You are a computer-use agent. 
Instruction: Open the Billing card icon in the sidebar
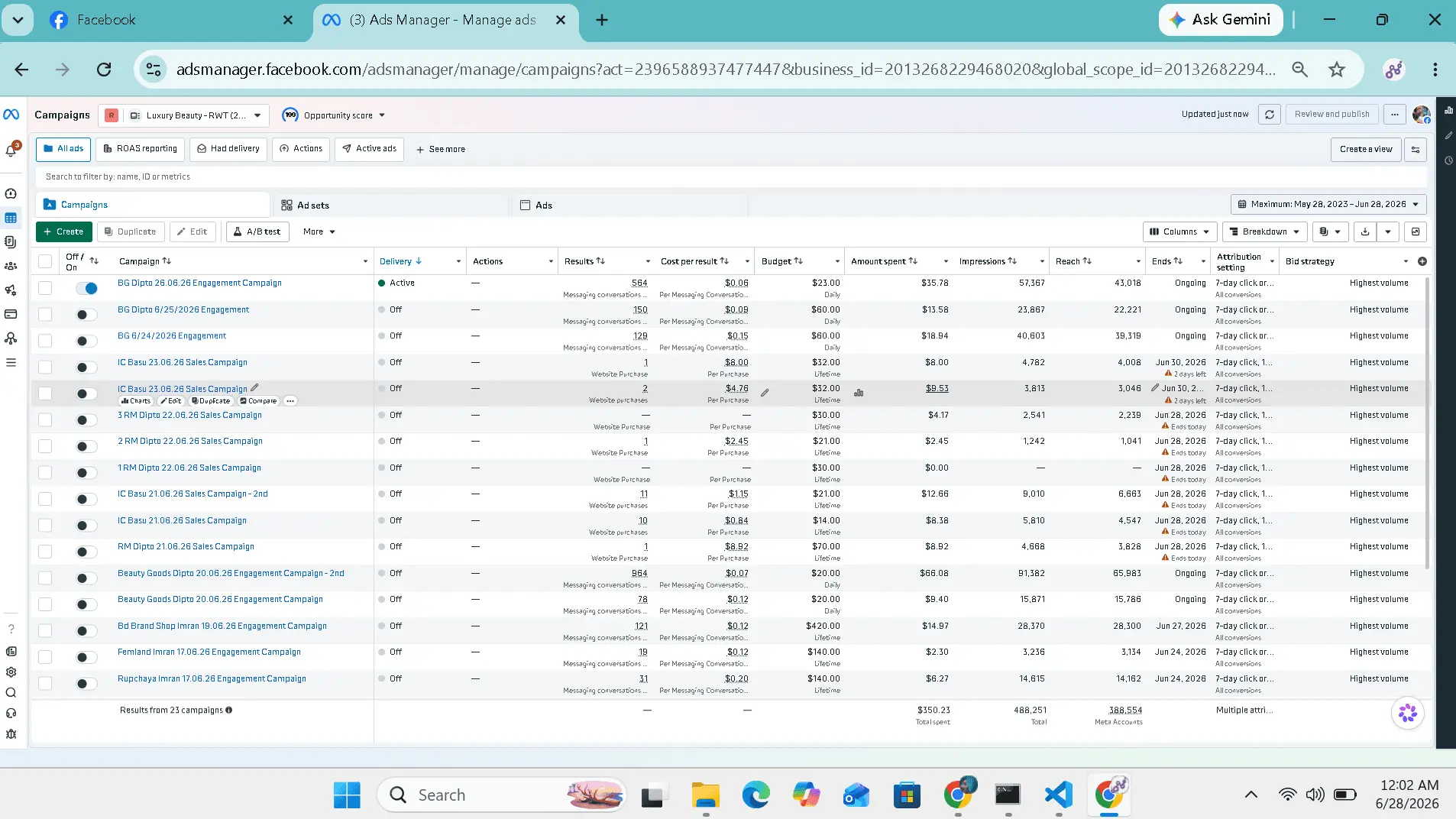11,314
